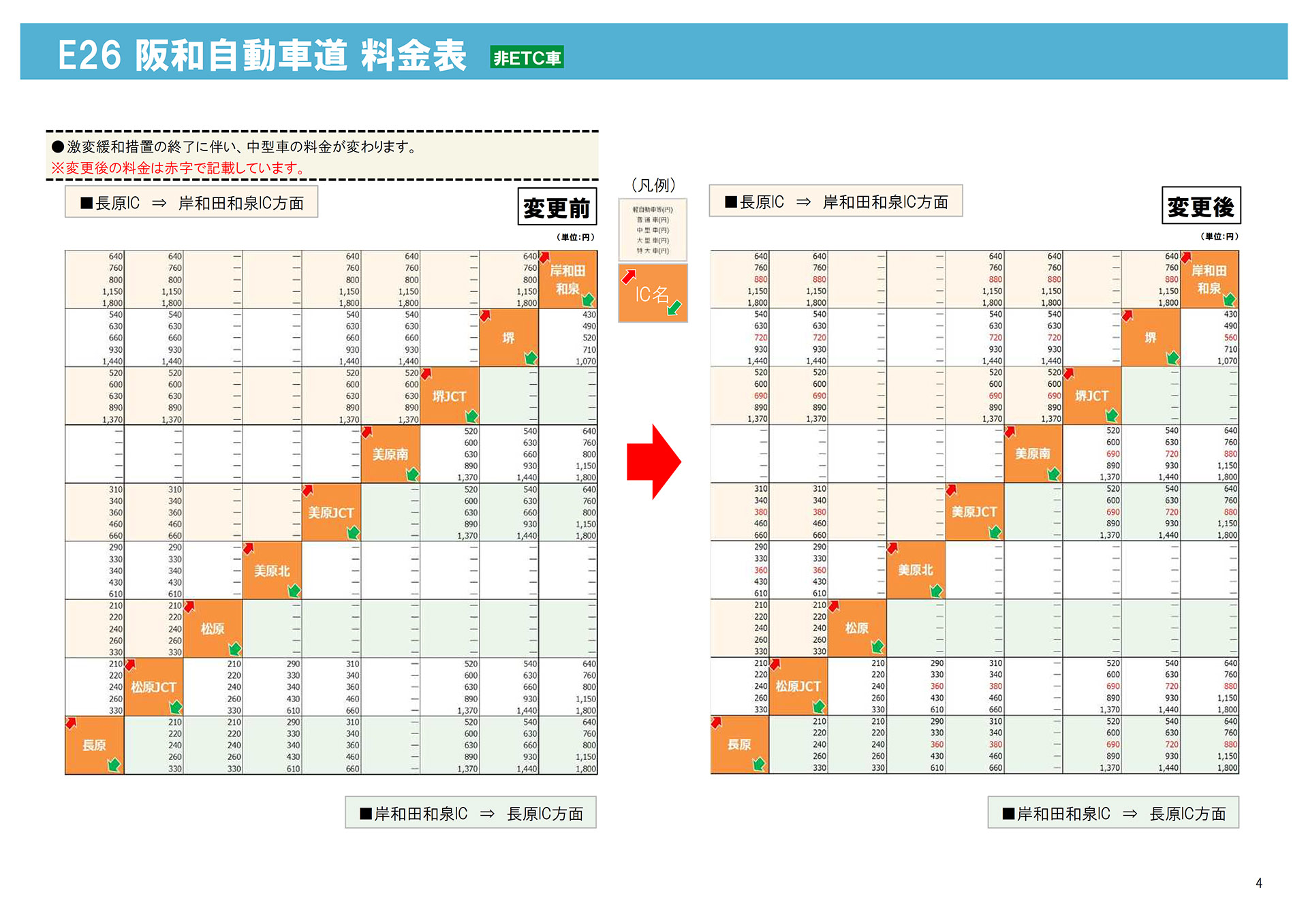Click the 長原IC ⇒ 岸和田和泉IC方面 heading
The width and height of the screenshot is (1308, 924).
[191, 202]
